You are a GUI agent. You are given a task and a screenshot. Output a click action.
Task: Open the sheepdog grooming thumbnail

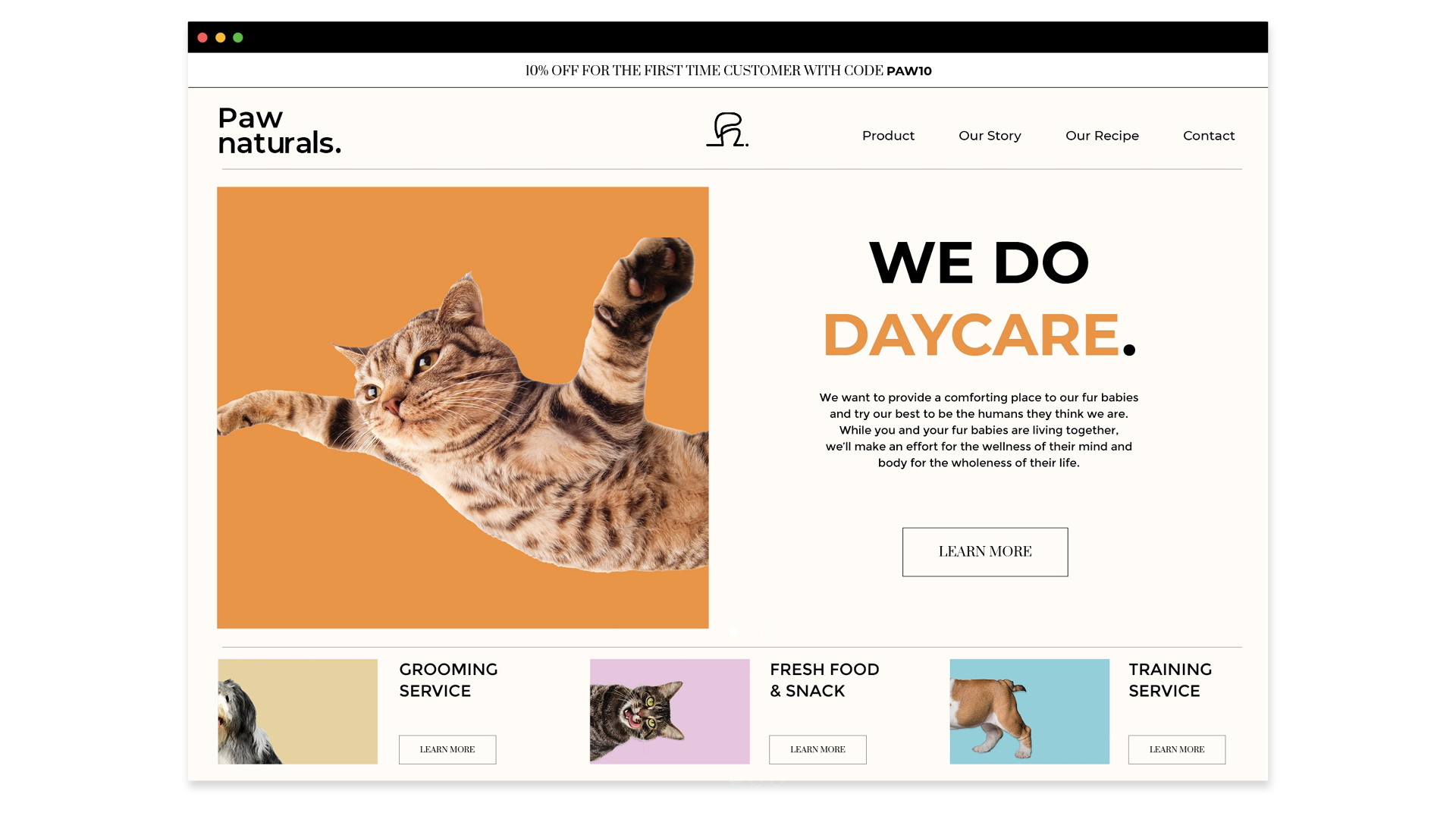point(297,711)
